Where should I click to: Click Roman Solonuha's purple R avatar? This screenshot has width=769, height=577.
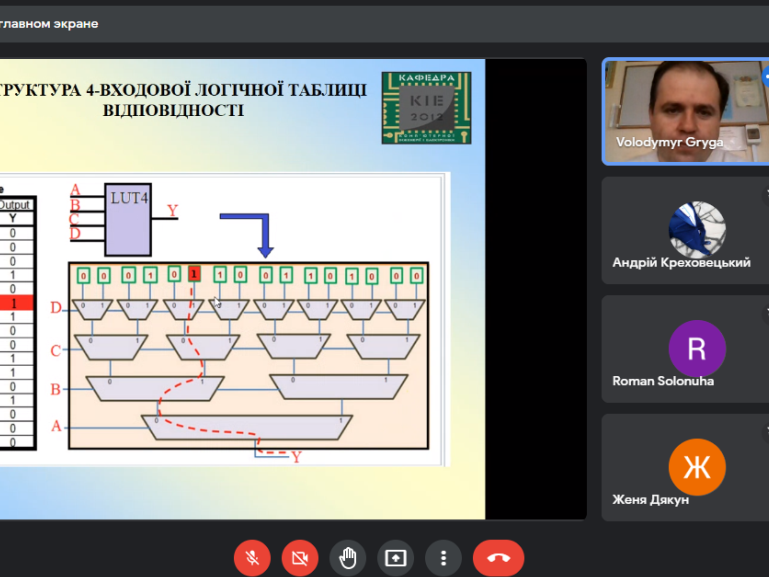[697, 348]
